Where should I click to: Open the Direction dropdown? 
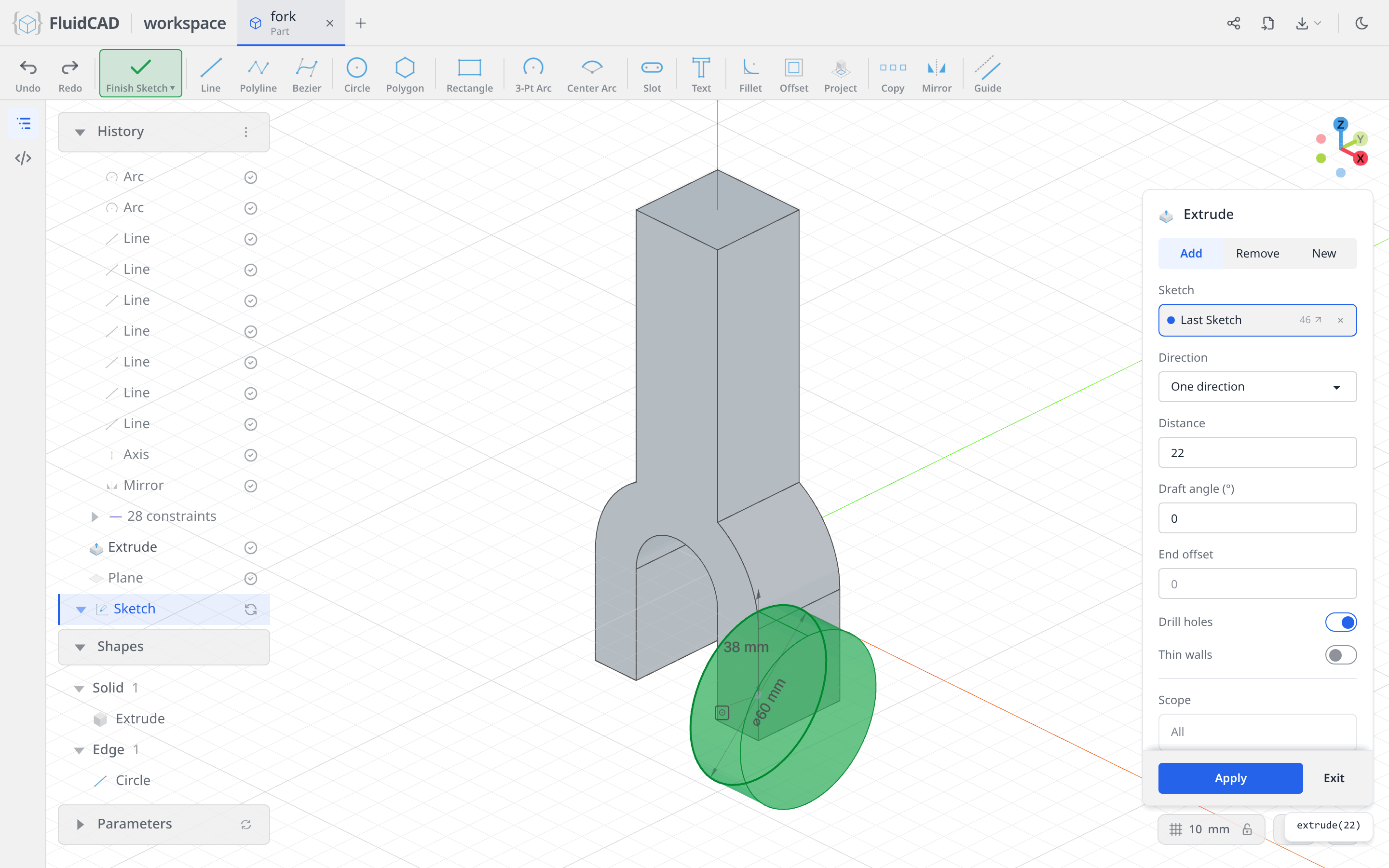pos(1257,386)
